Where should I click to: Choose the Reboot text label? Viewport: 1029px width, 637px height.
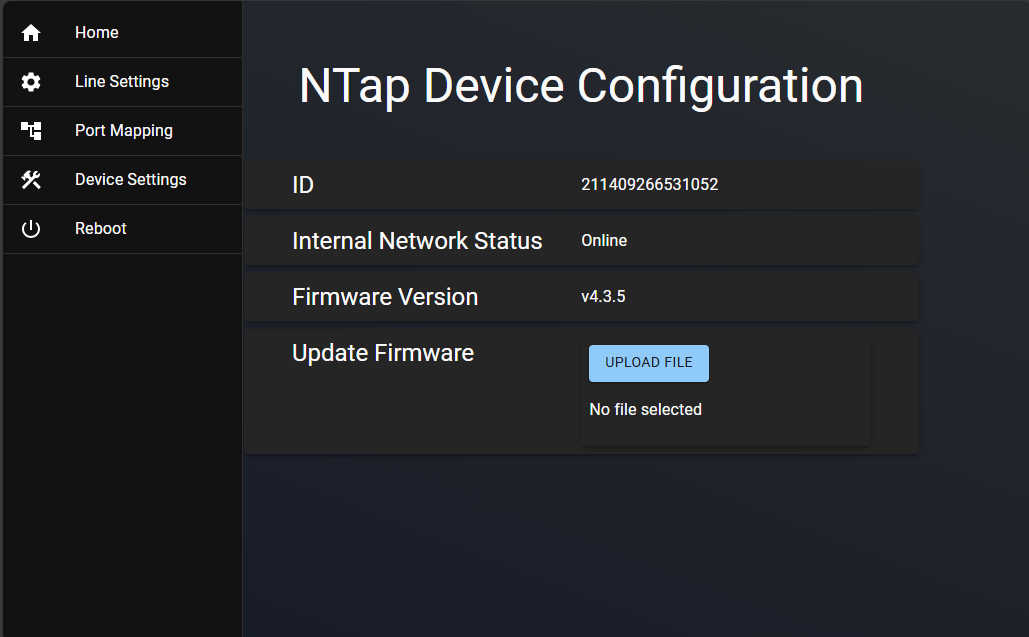[100, 229]
